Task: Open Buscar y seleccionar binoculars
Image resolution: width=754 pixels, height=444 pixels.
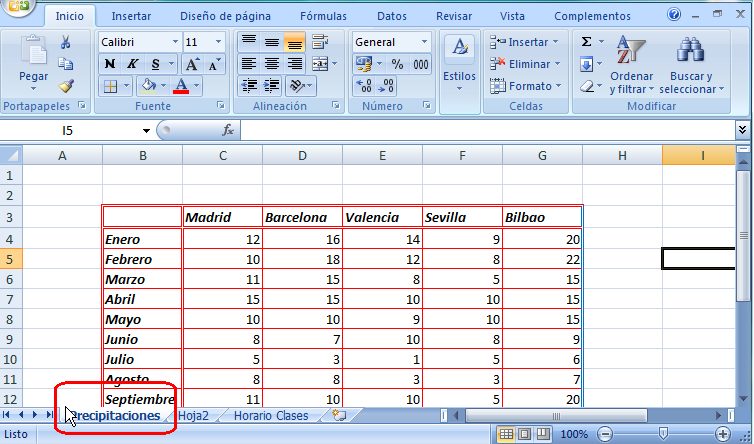Action: [x=691, y=66]
